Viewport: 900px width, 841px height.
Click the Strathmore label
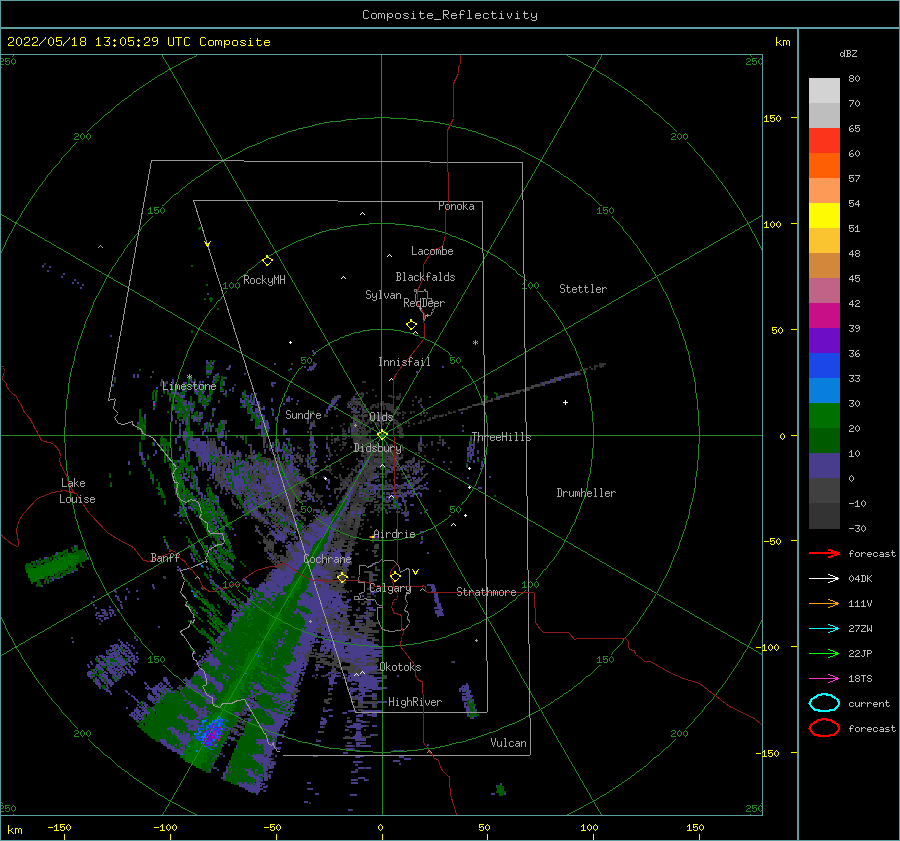point(486,592)
